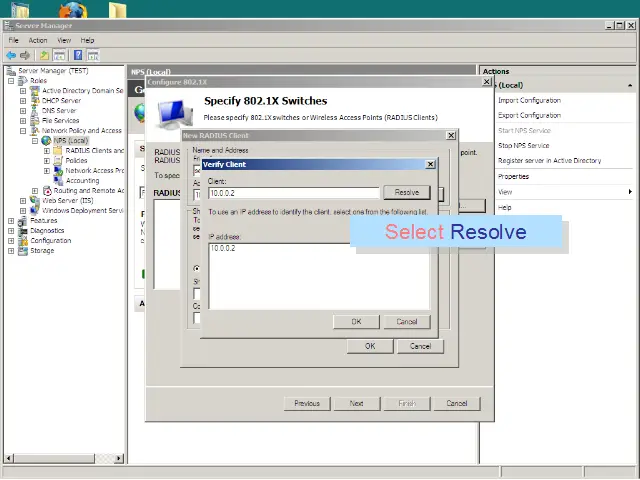Close the Verify Client dialog

[430, 164]
